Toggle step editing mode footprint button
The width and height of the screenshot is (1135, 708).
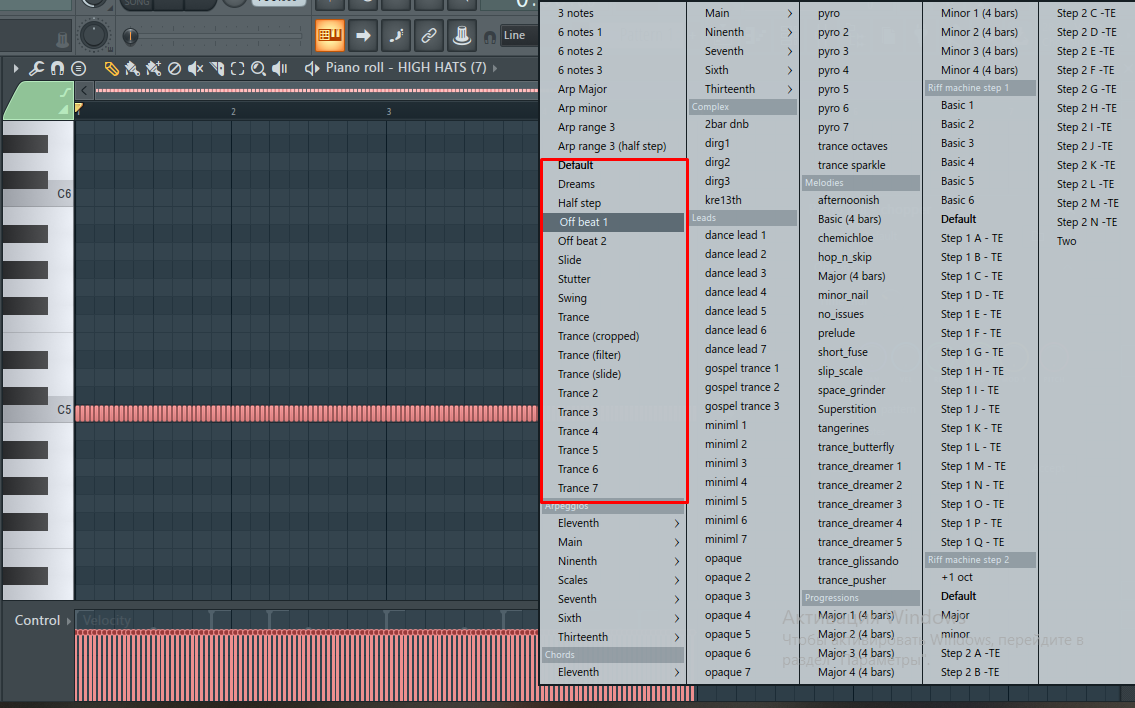tap(396, 35)
